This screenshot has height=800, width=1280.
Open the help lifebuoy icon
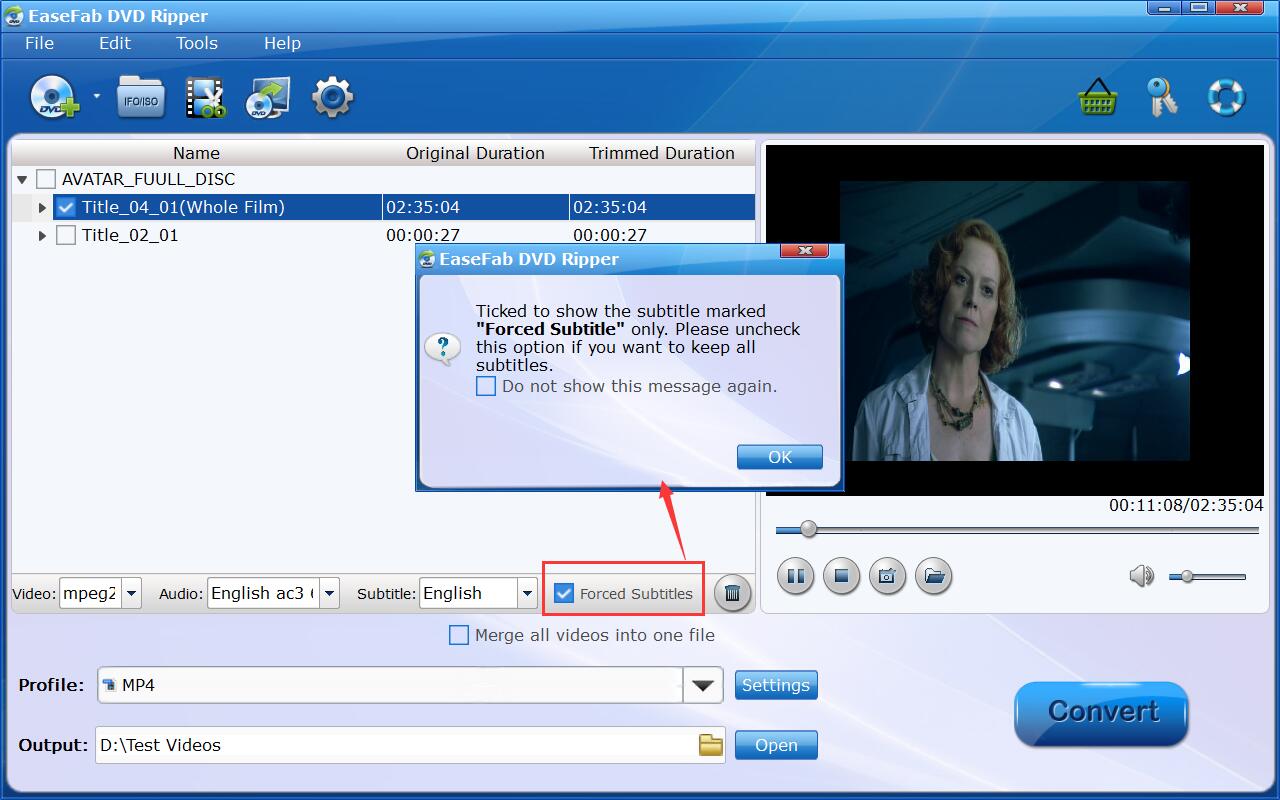tap(1226, 98)
